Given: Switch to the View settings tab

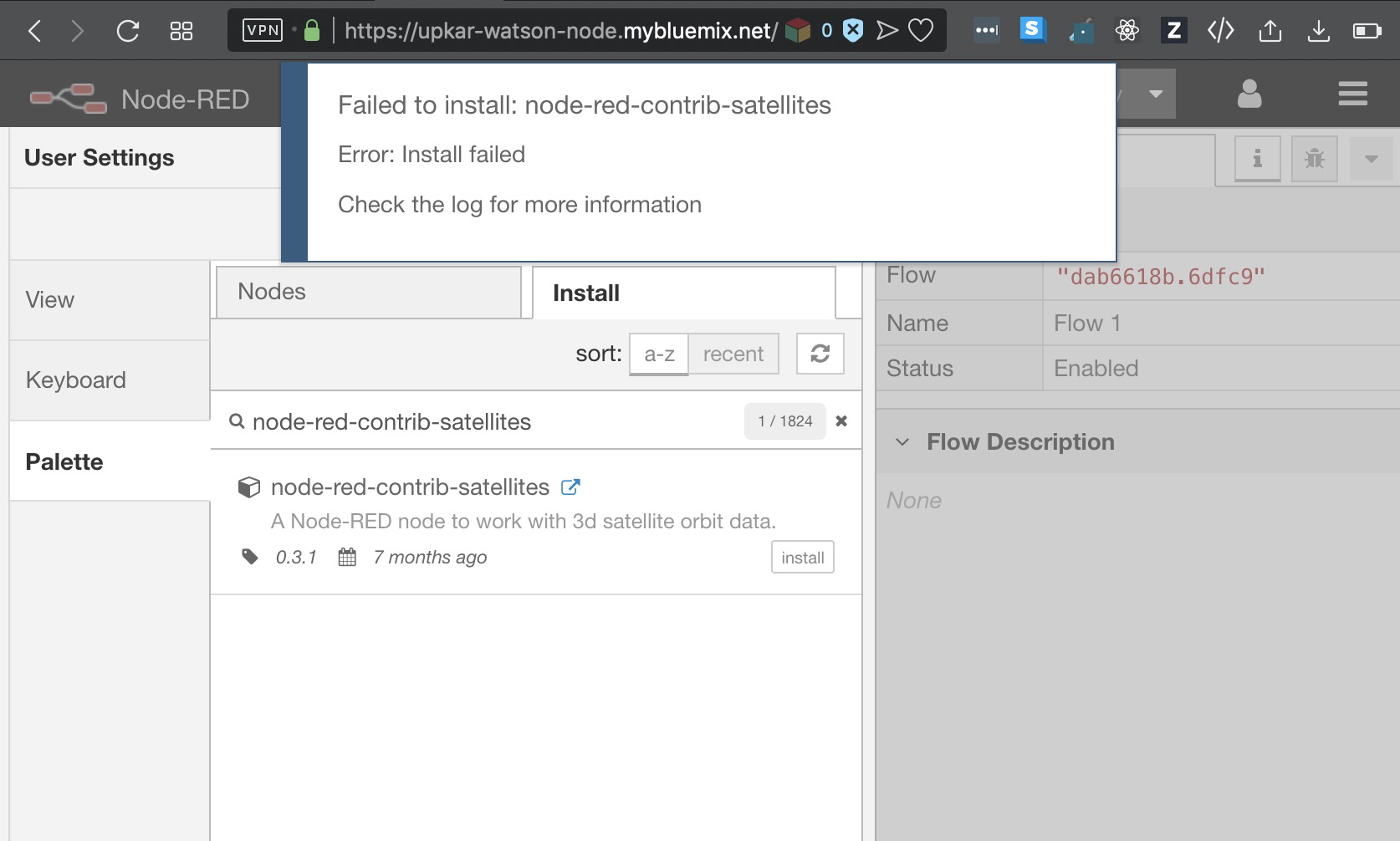Looking at the screenshot, I should pyautogui.click(x=110, y=300).
